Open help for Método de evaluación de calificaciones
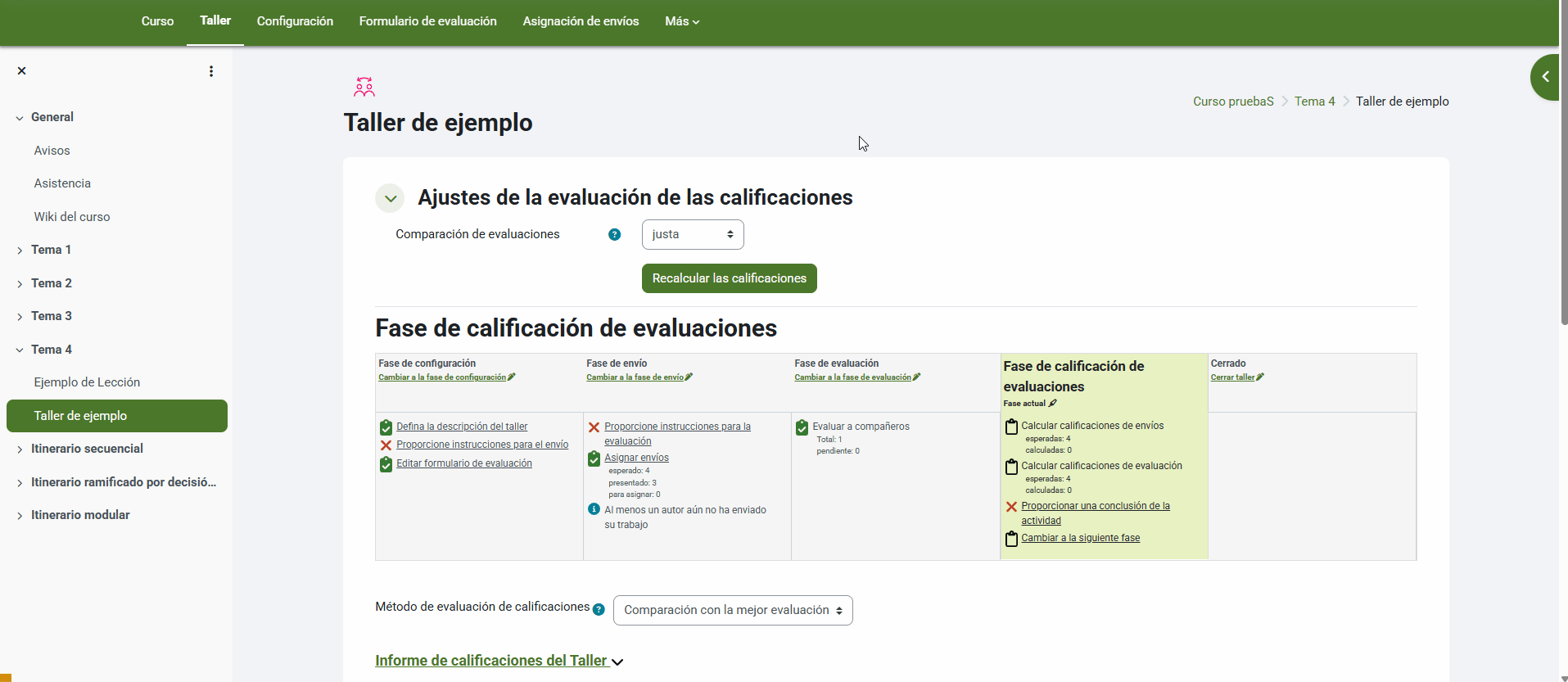1568x682 pixels. tap(599, 609)
